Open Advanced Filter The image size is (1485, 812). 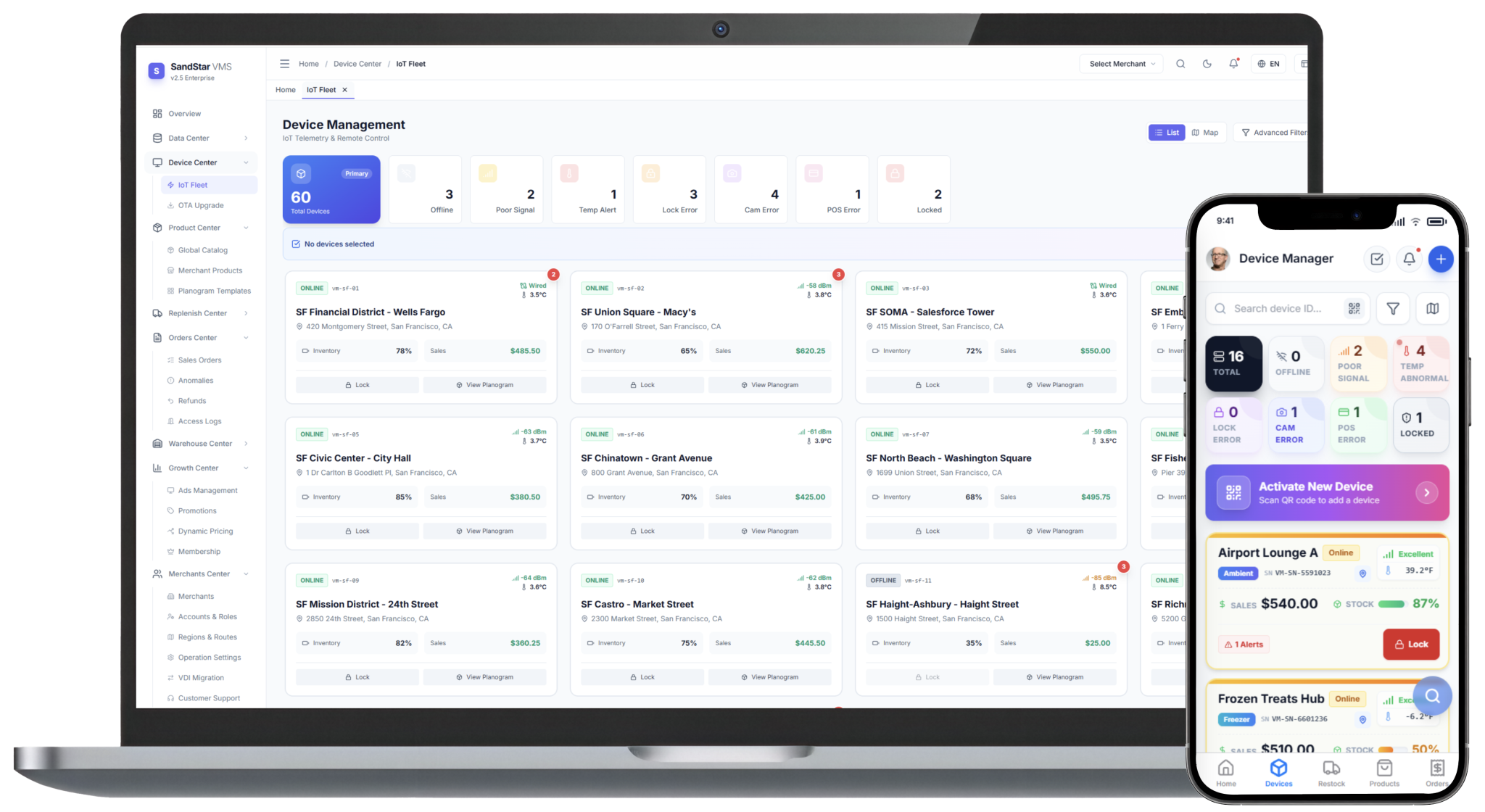pos(1273,133)
